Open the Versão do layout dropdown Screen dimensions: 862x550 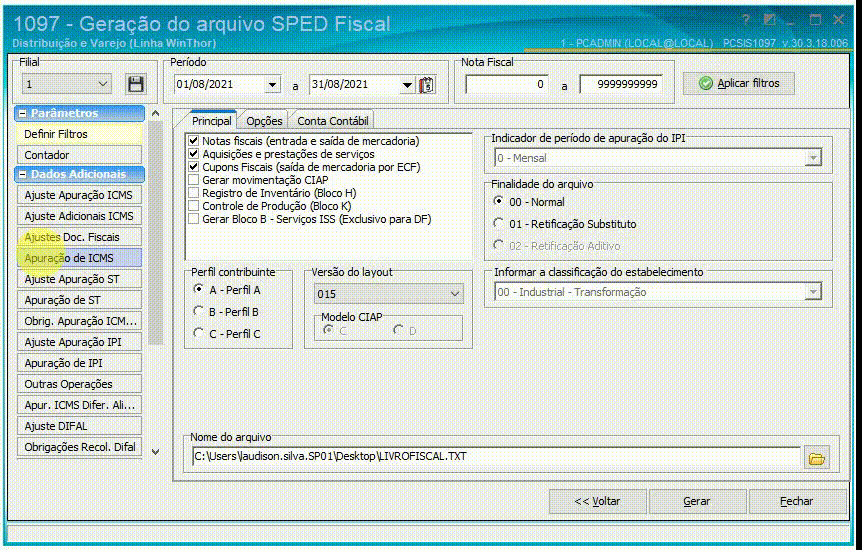[x=455, y=294]
